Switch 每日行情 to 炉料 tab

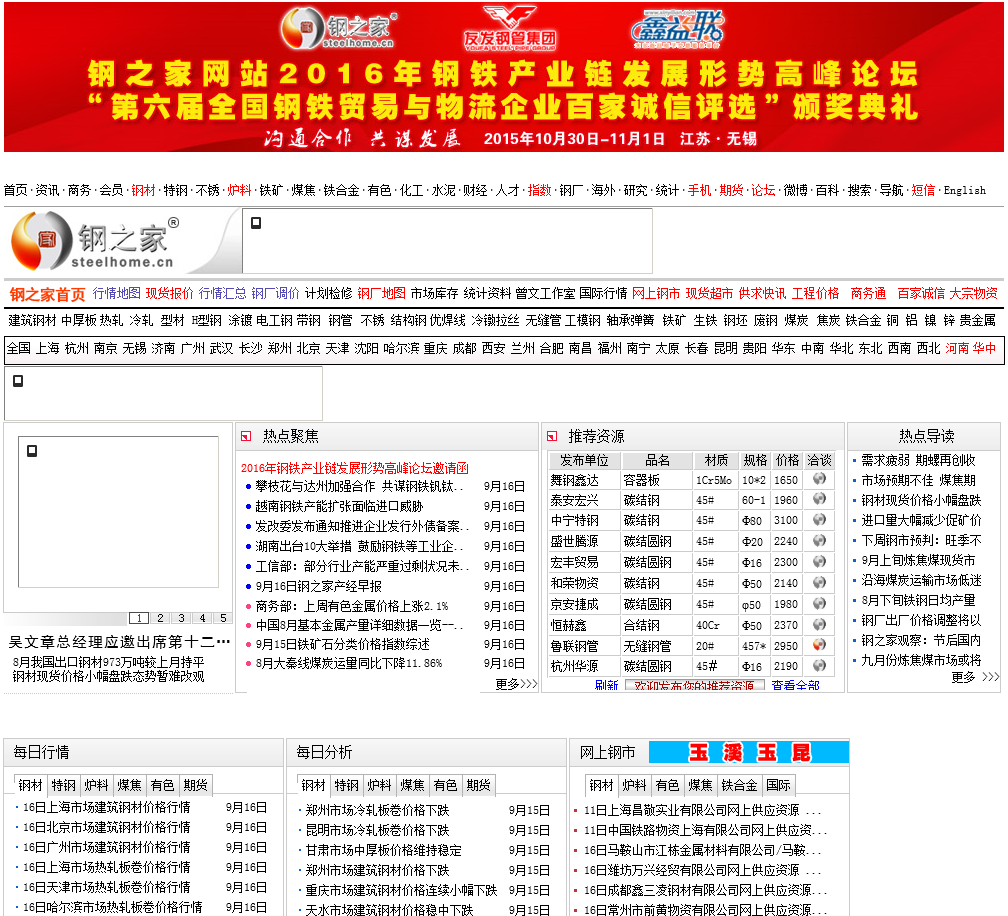[96, 785]
